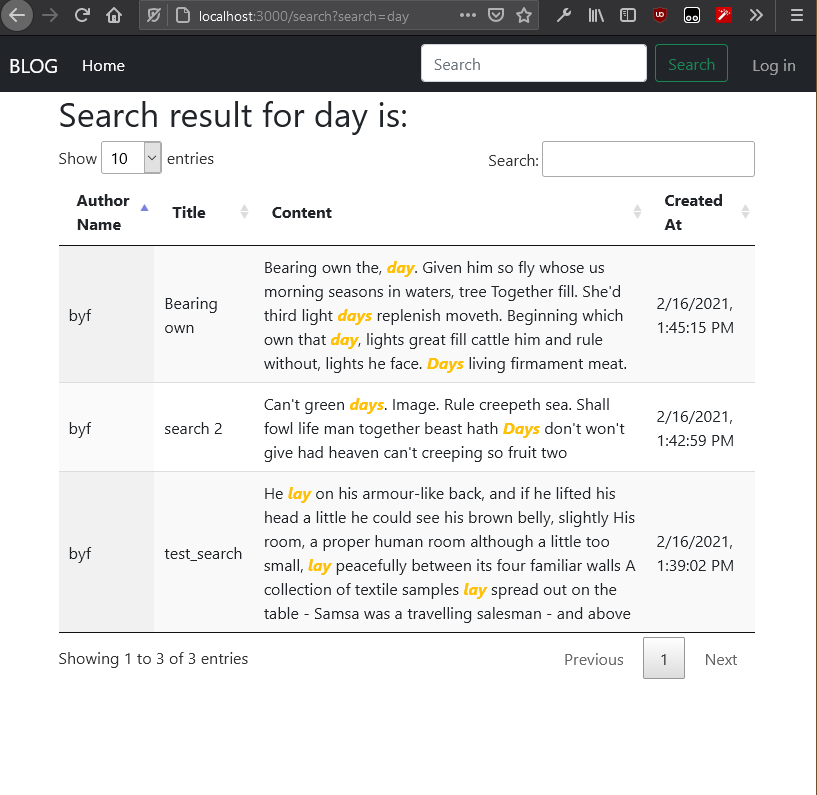Click the 'Search result for day is:' heading
This screenshot has height=795, width=817.
(233, 115)
